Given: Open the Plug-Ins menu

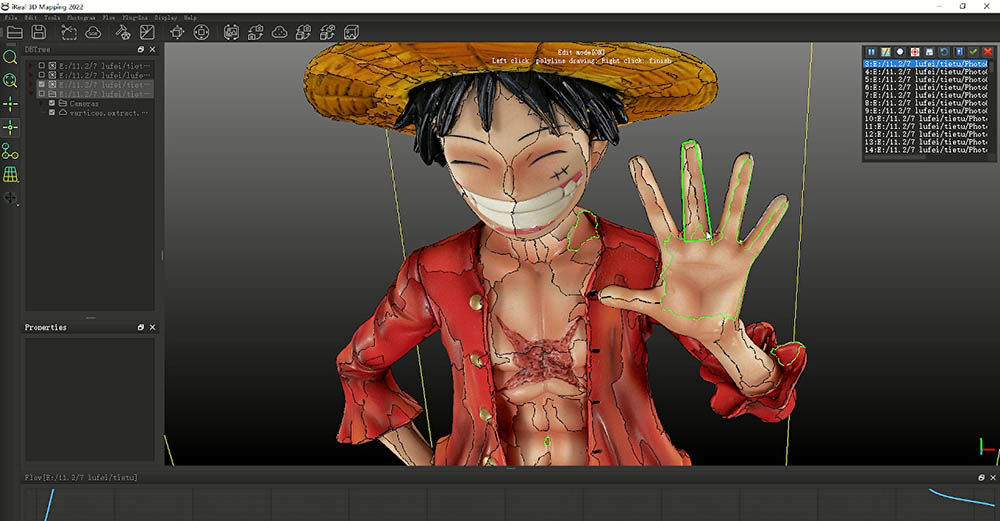Looking at the screenshot, I should click(x=135, y=18).
